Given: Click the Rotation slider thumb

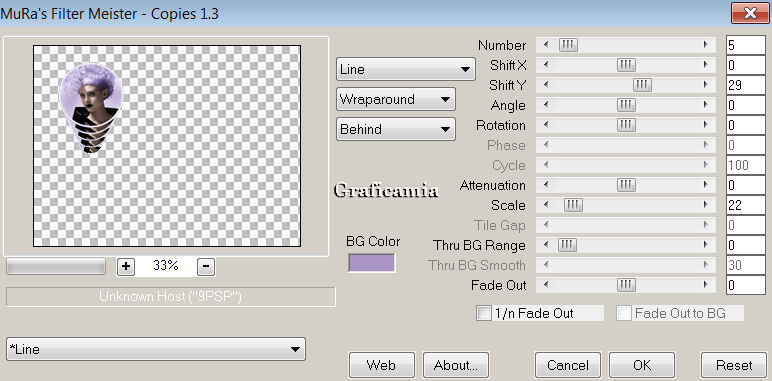Looking at the screenshot, I should [626, 125].
